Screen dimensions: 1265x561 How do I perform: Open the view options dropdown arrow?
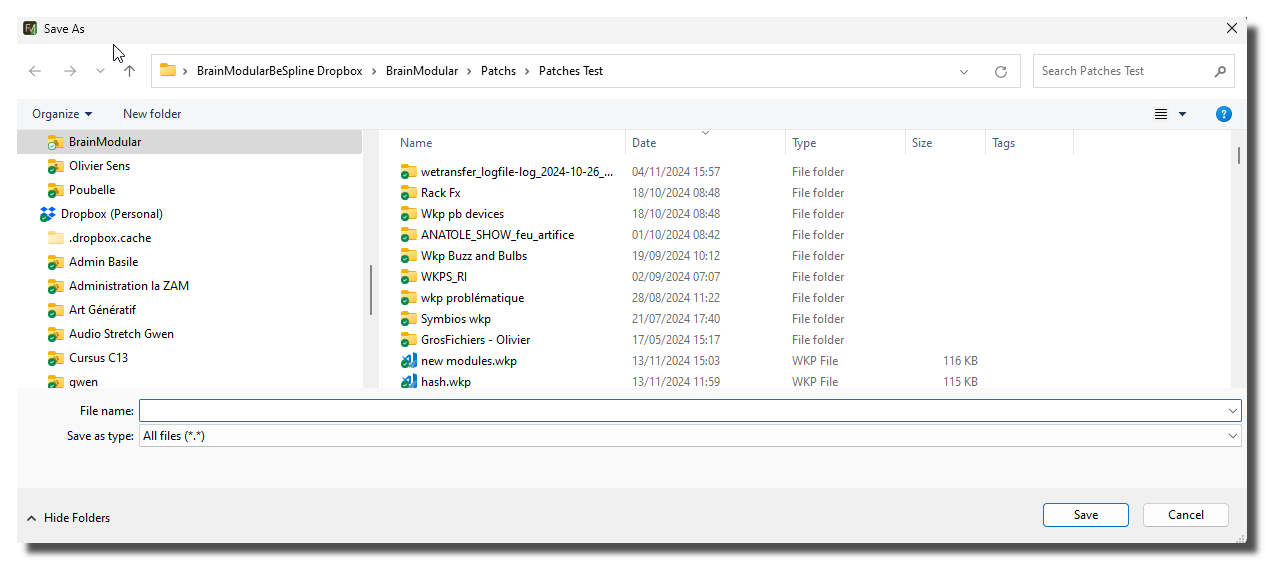1182,114
